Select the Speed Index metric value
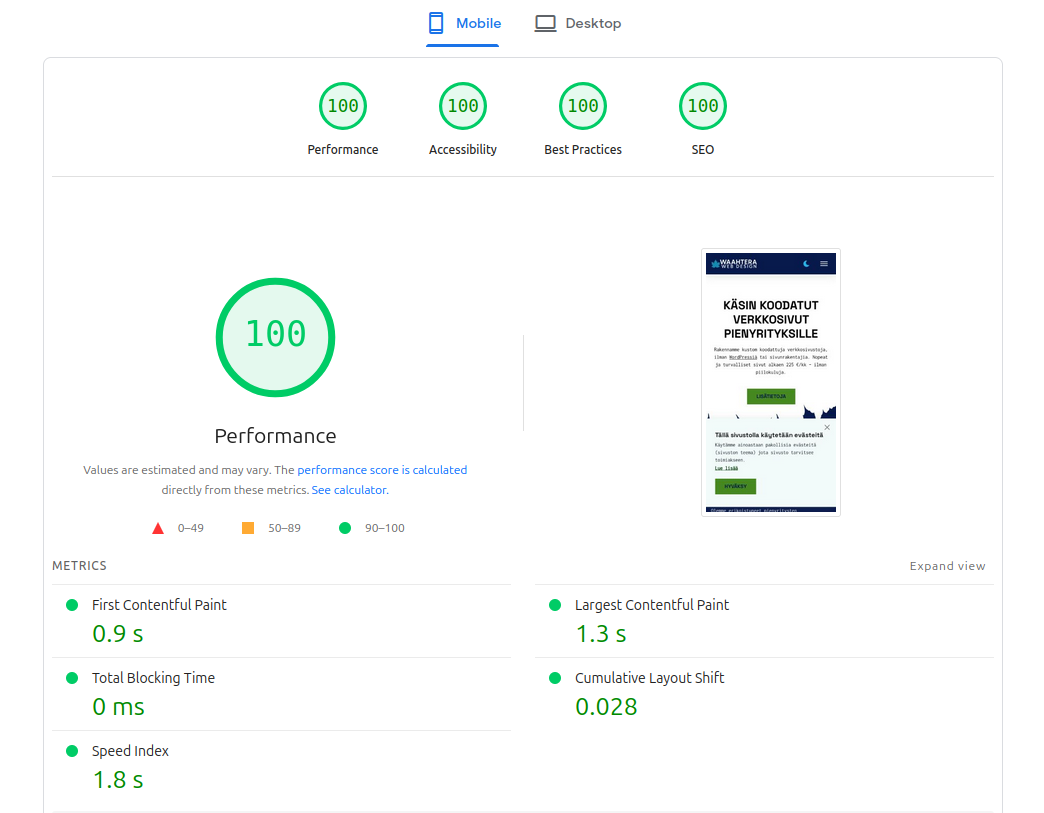 click(x=117, y=779)
